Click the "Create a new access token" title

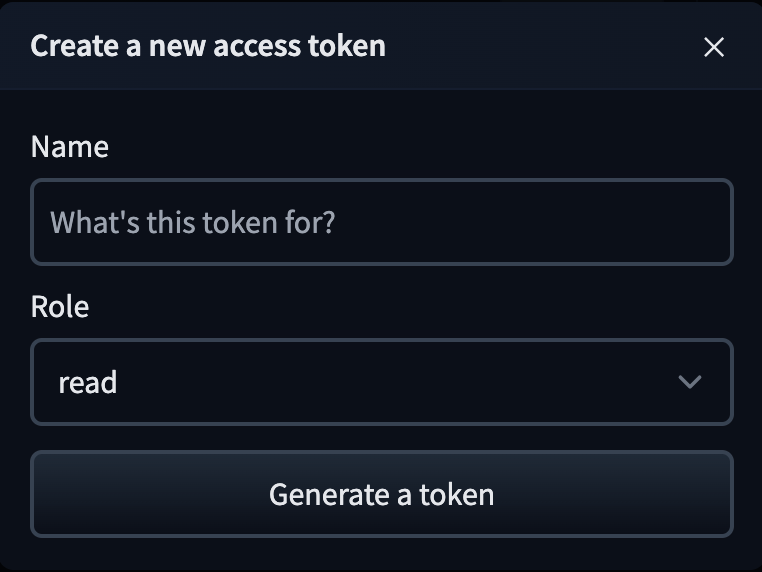[208, 46]
